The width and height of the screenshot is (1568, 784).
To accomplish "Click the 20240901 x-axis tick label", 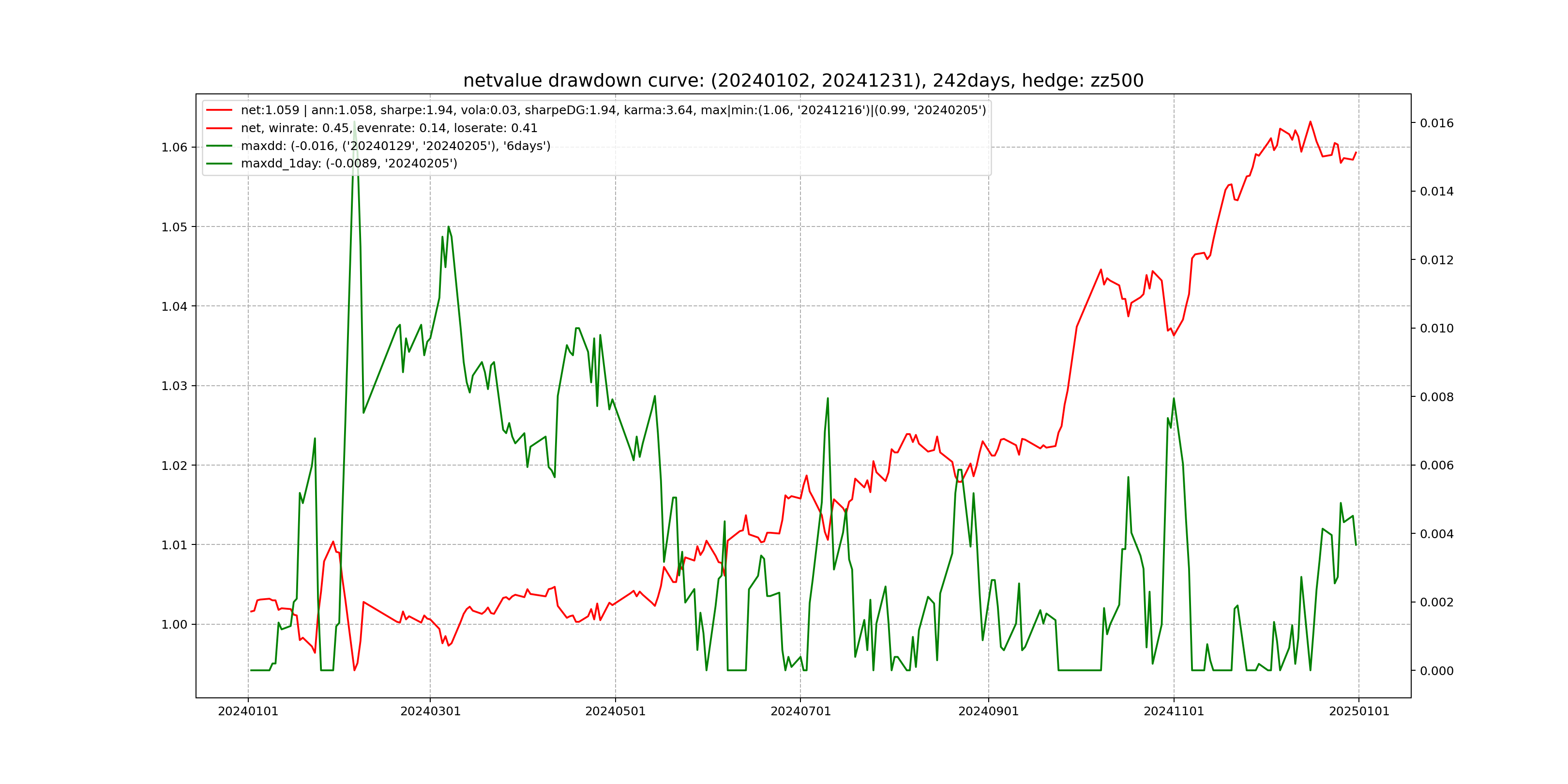I will 989,711.
